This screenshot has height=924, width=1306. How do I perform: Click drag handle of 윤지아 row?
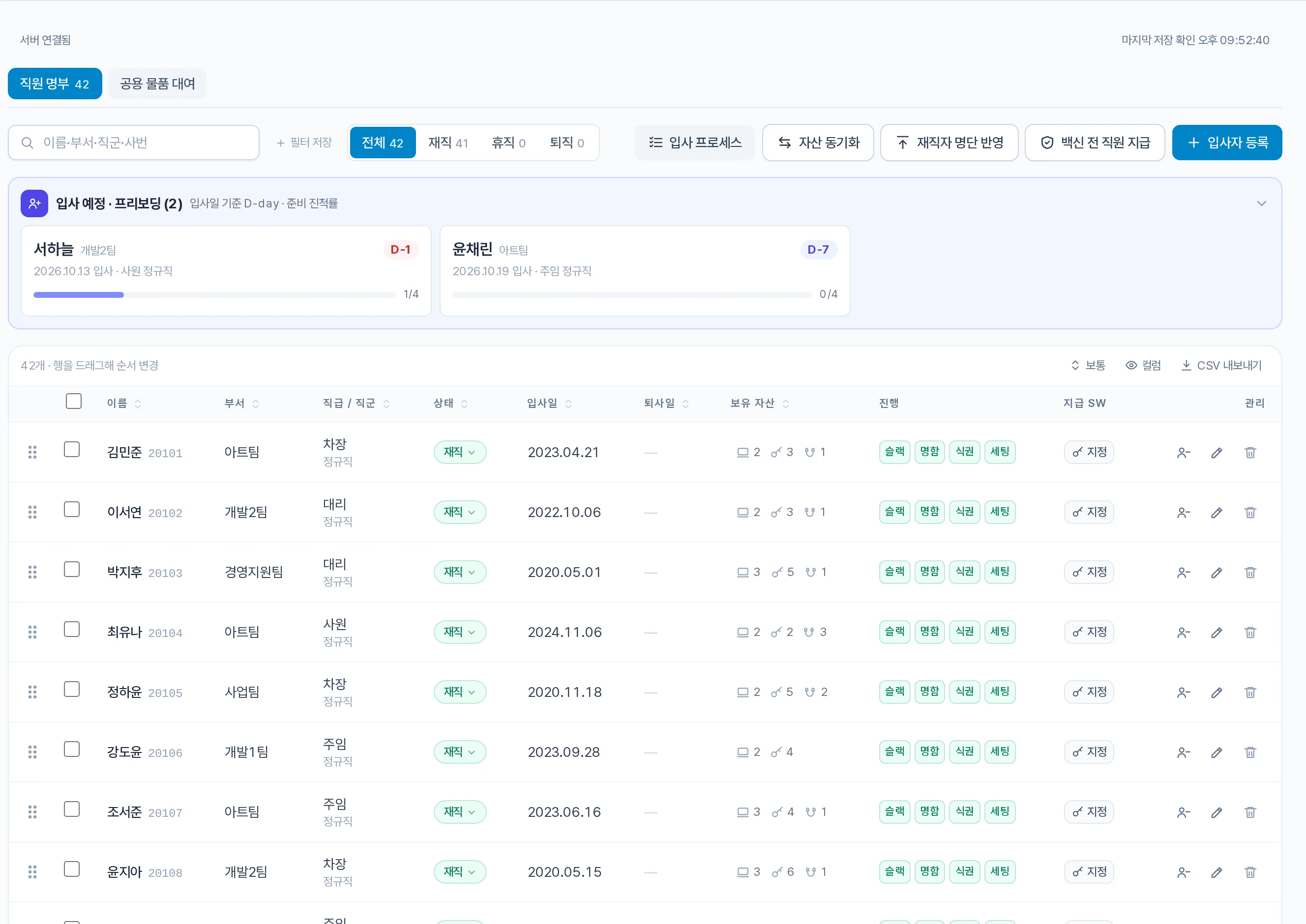[x=32, y=872]
